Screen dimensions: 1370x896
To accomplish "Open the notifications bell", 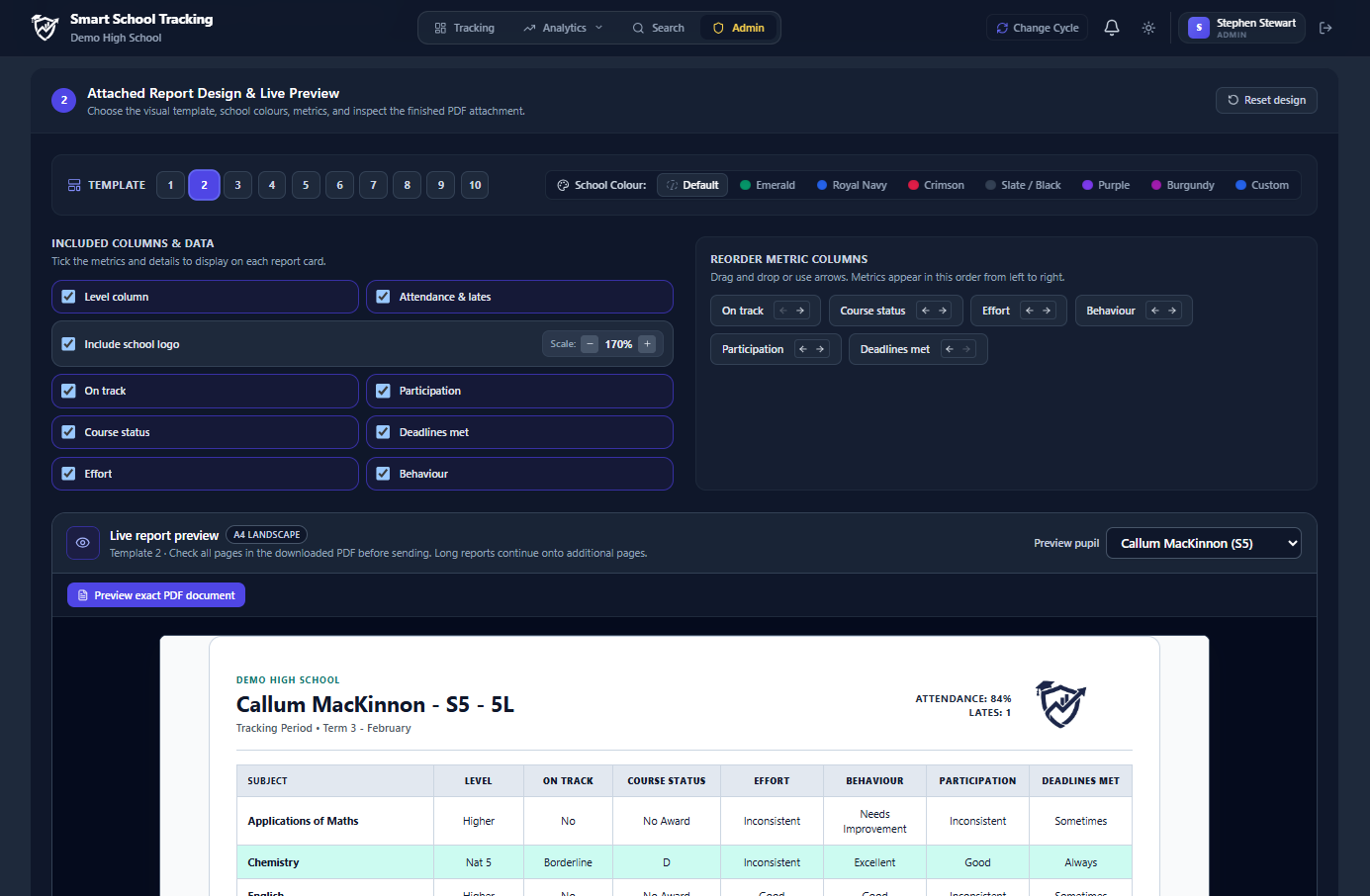I will [1112, 28].
